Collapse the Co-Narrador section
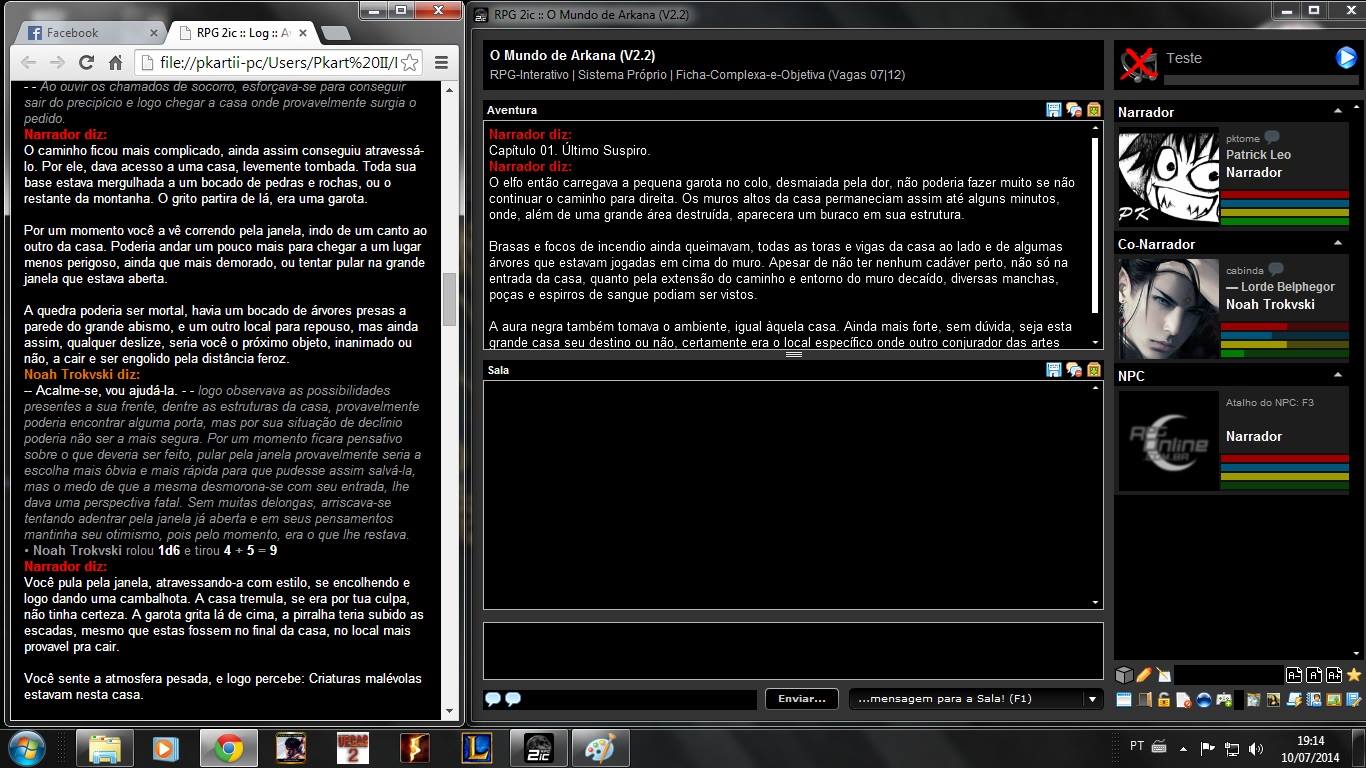This screenshot has width=1366, height=768. 1338,243
